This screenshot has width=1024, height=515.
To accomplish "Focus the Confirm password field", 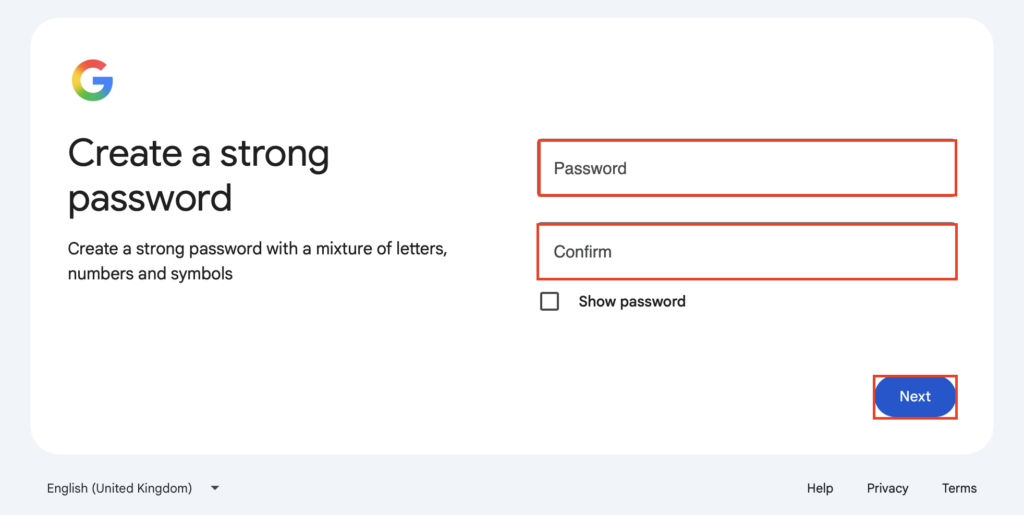I will (x=747, y=251).
